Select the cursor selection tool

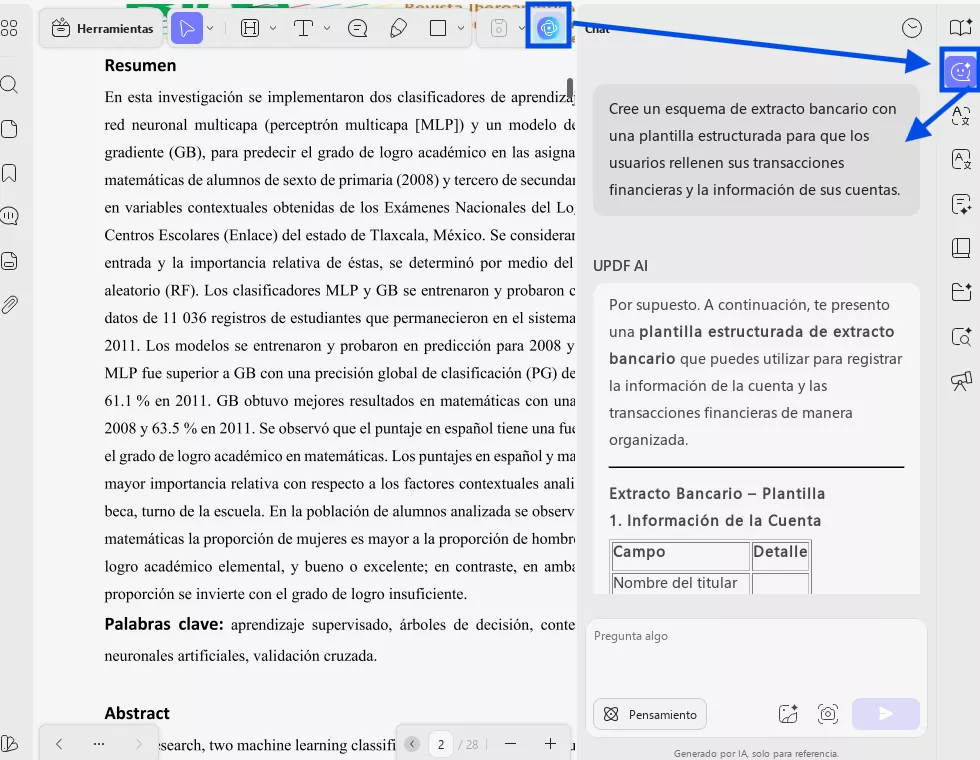(x=187, y=28)
